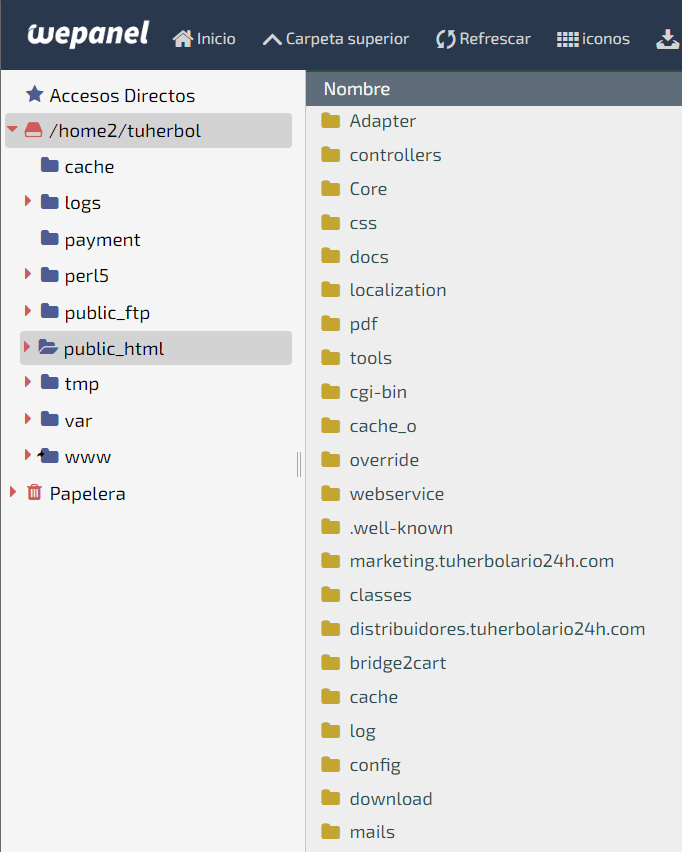The width and height of the screenshot is (682, 852).
Task: Select the tools folder name
Action: pyautogui.click(x=371, y=358)
